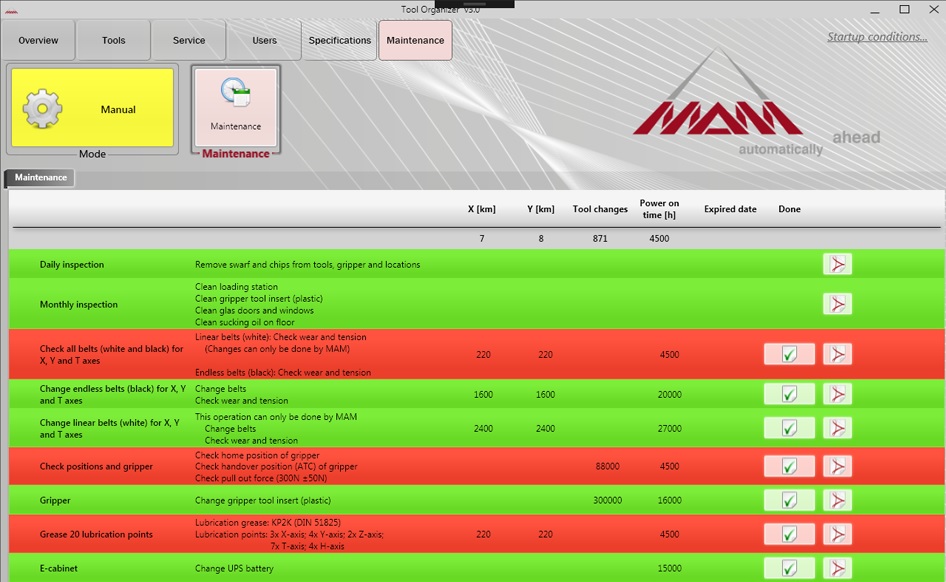The image size is (946, 582).
Task: Click the 88000 tool changes value
Action: (x=607, y=466)
